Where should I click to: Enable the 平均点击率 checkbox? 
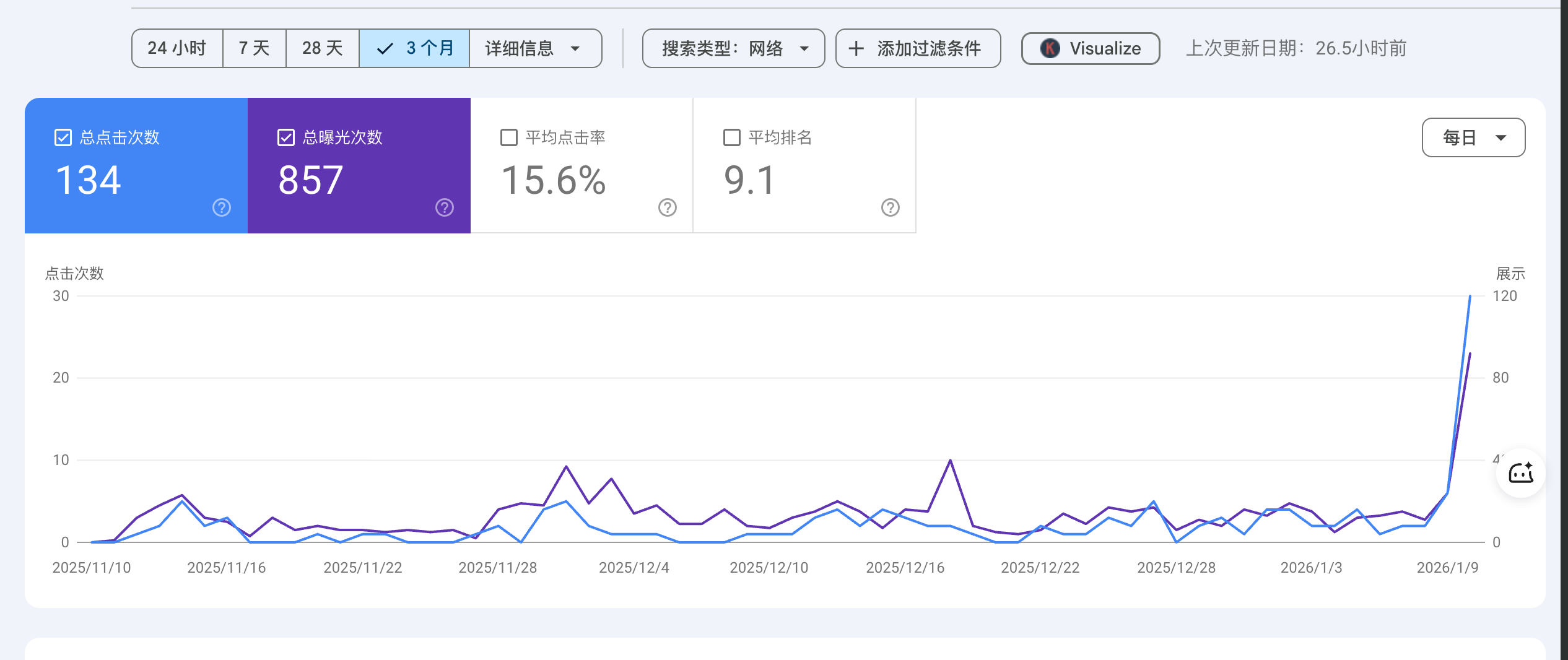pyautogui.click(x=509, y=137)
